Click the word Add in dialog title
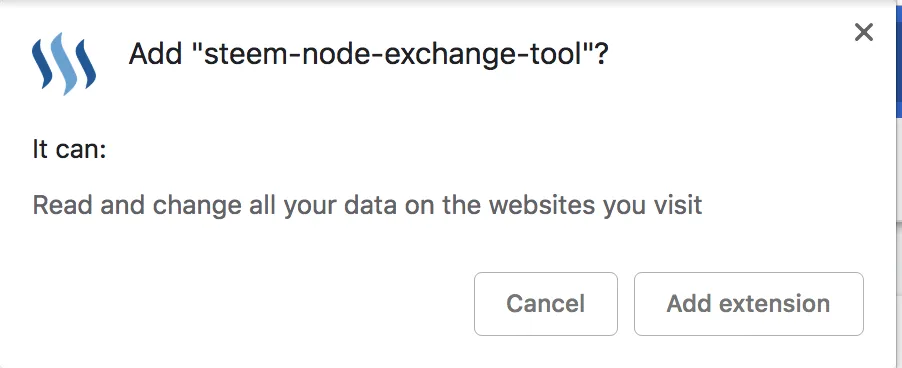Image resolution: width=902 pixels, height=368 pixels. (x=153, y=55)
